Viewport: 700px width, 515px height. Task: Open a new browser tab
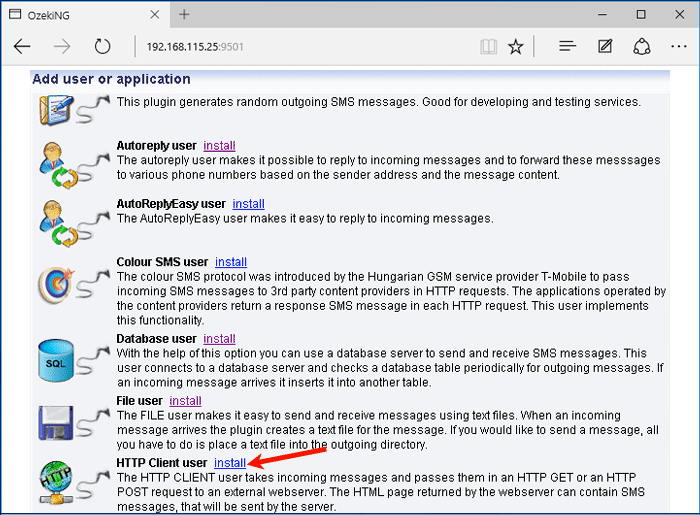[184, 15]
